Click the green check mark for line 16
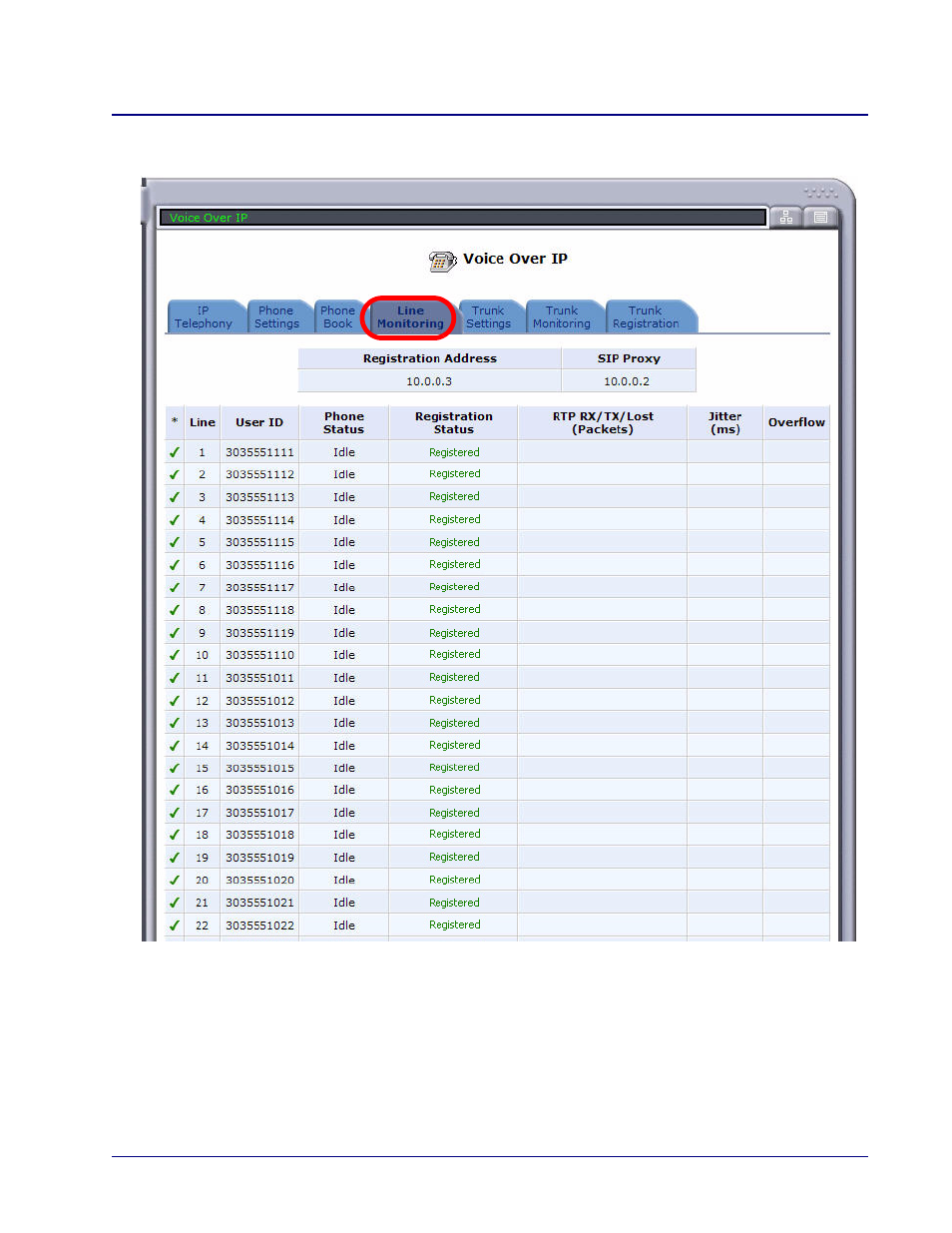Image resolution: width=952 pixels, height=1233 pixels. (x=175, y=790)
